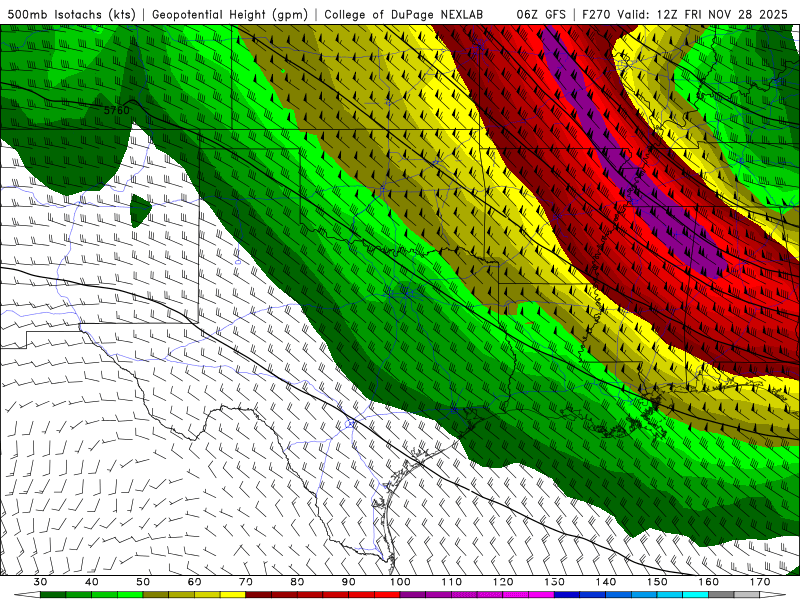Click the '150' legend value label
The image size is (800, 600).
pos(657,582)
